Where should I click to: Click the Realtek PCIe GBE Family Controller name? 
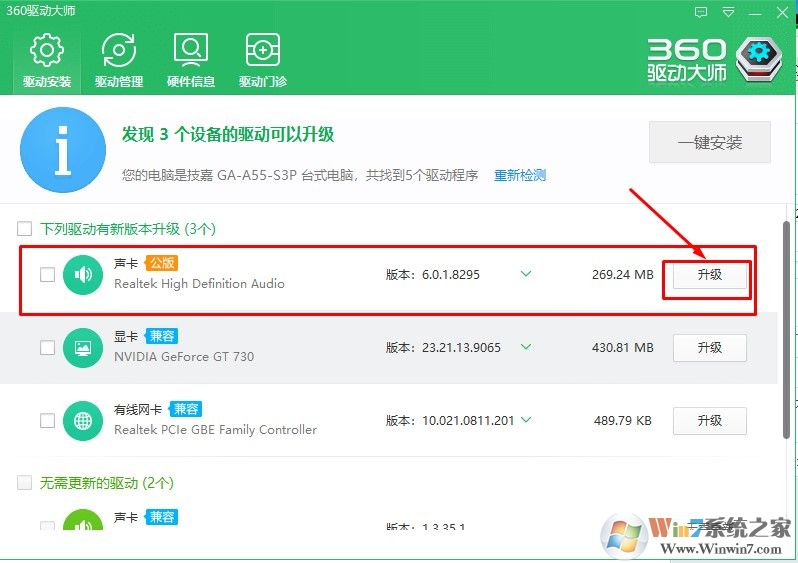pyautogui.click(x=215, y=430)
